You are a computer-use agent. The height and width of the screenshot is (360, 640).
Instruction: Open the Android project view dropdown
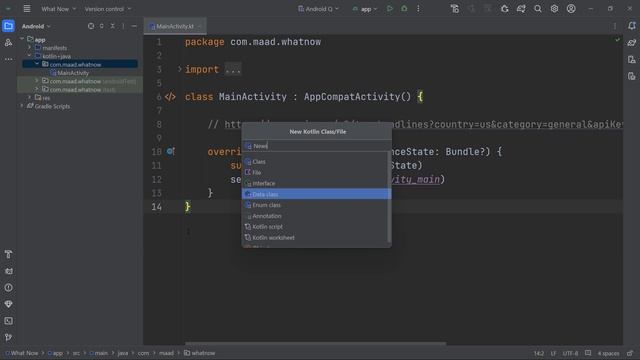(36, 26)
